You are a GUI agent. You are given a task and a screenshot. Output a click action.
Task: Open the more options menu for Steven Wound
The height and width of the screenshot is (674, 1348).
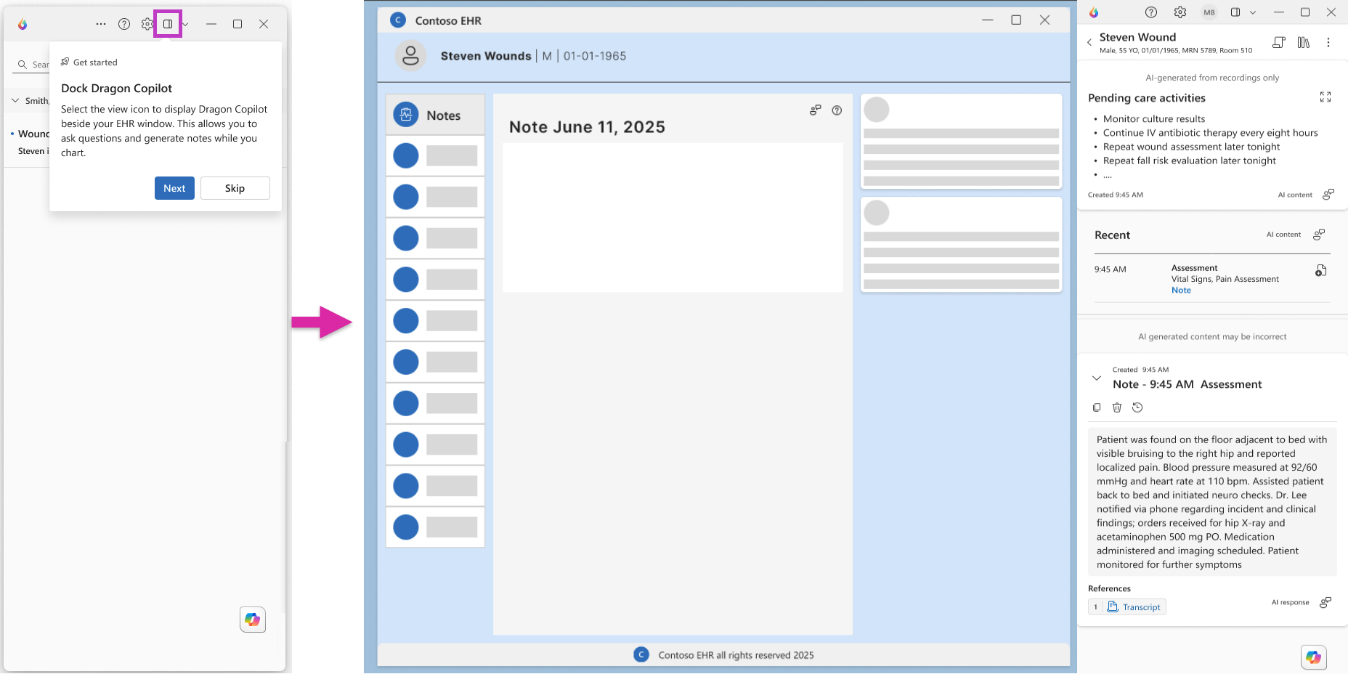click(1328, 43)
